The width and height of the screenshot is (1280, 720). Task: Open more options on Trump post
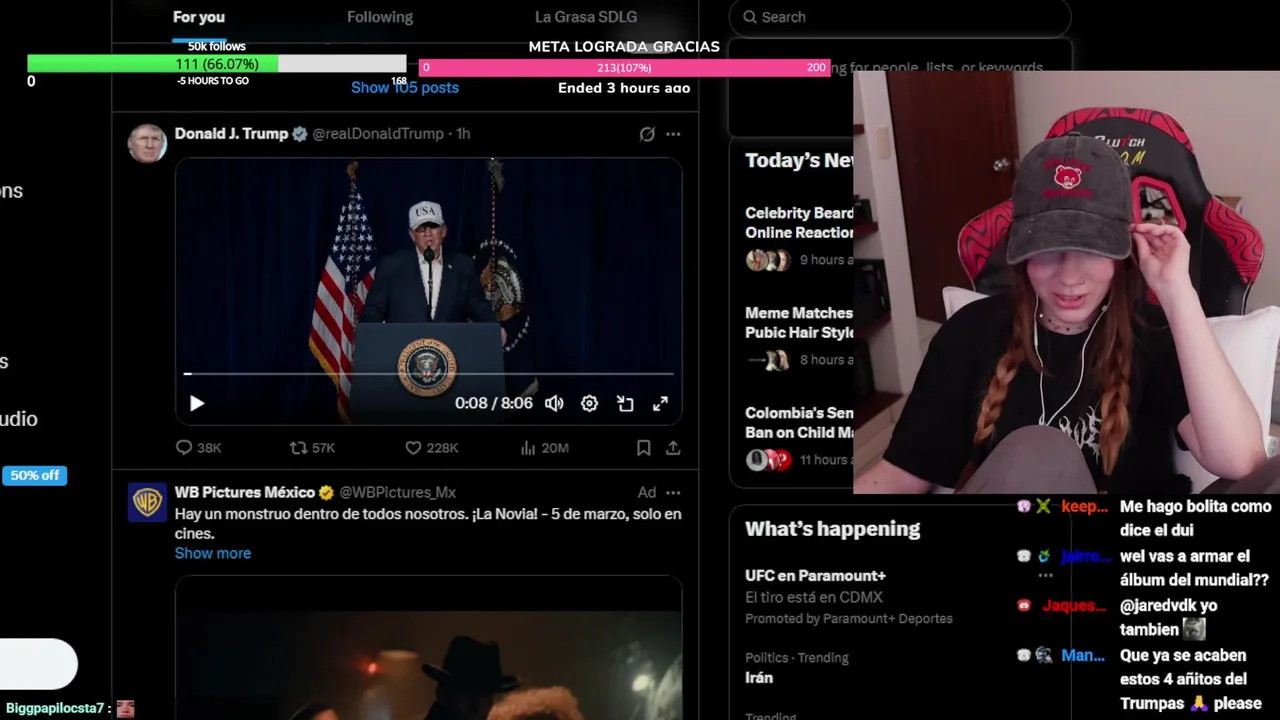point(673,134)
